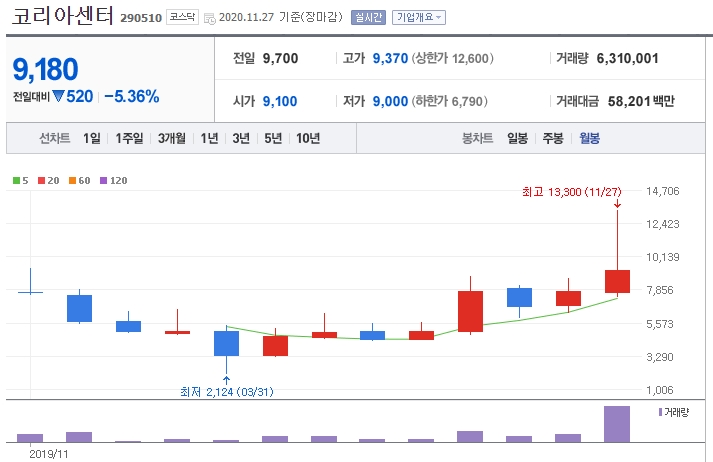Click the 최고 13,300 (11/27) marker
Image resolution: width=713 pixels, height=462 pixels.
(572, 192)
